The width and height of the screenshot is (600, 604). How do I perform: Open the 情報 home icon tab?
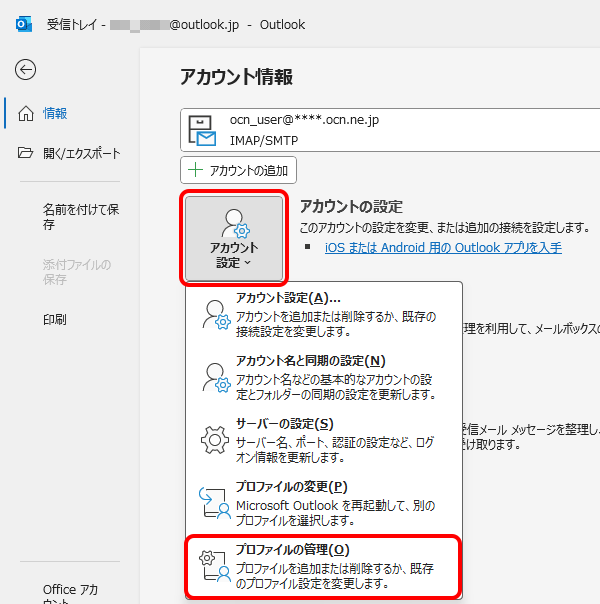click(x=26, y=113)
